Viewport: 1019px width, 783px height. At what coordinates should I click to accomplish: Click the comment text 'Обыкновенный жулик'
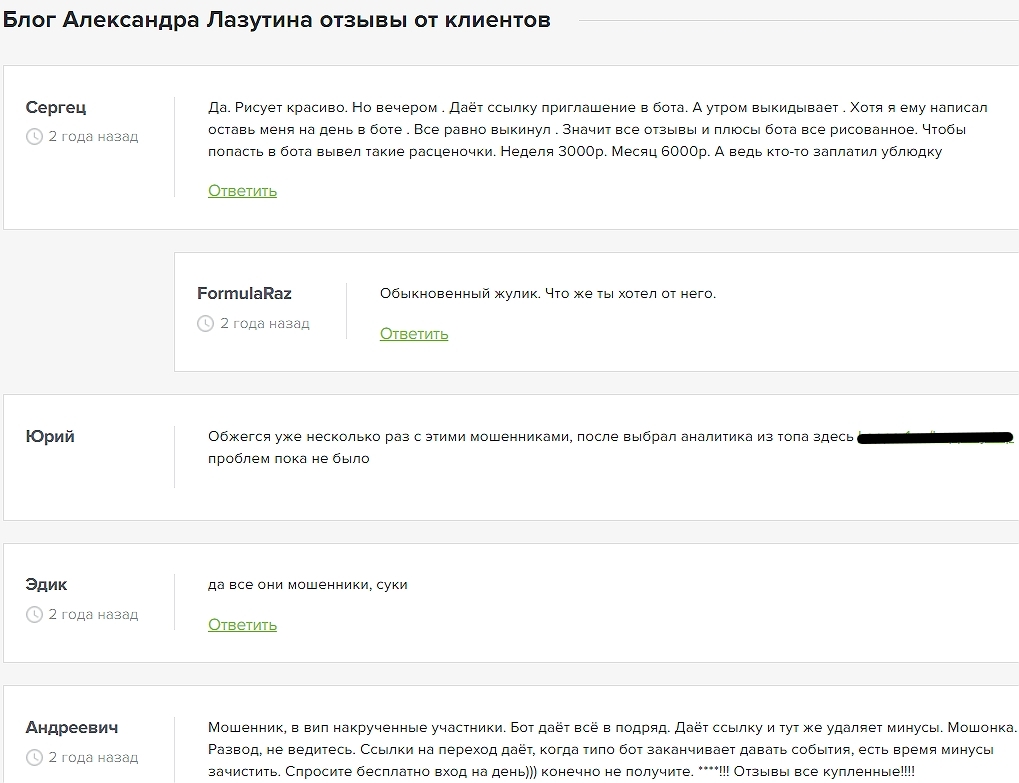coord(547,294)
